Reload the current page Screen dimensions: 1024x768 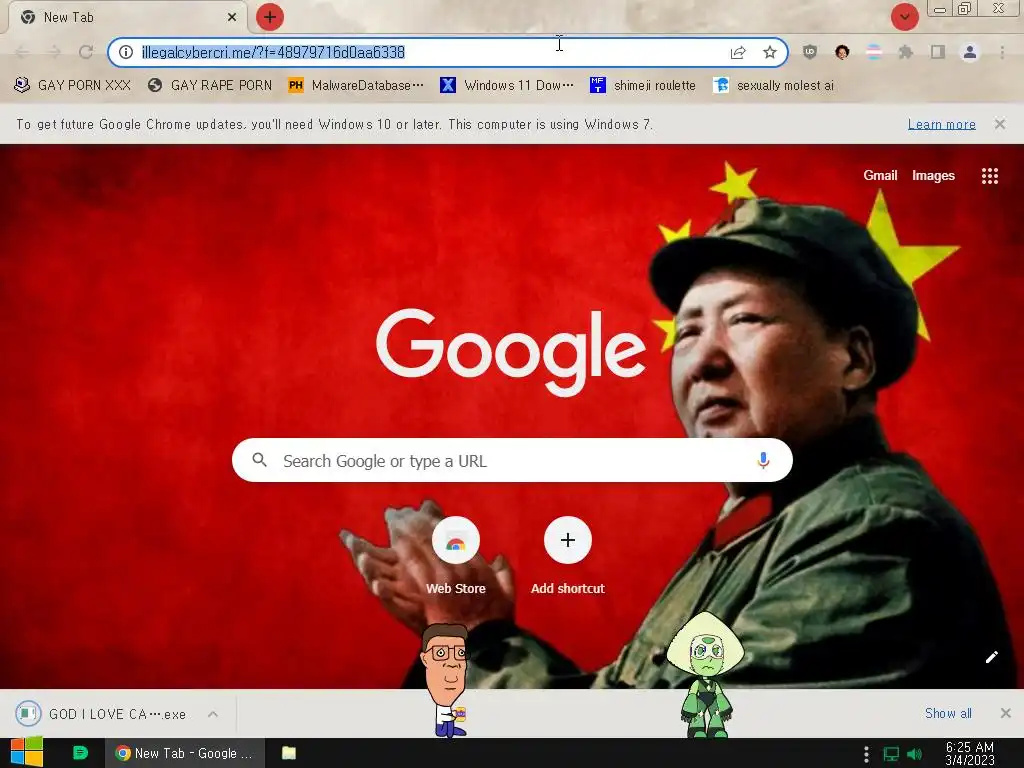86,52
